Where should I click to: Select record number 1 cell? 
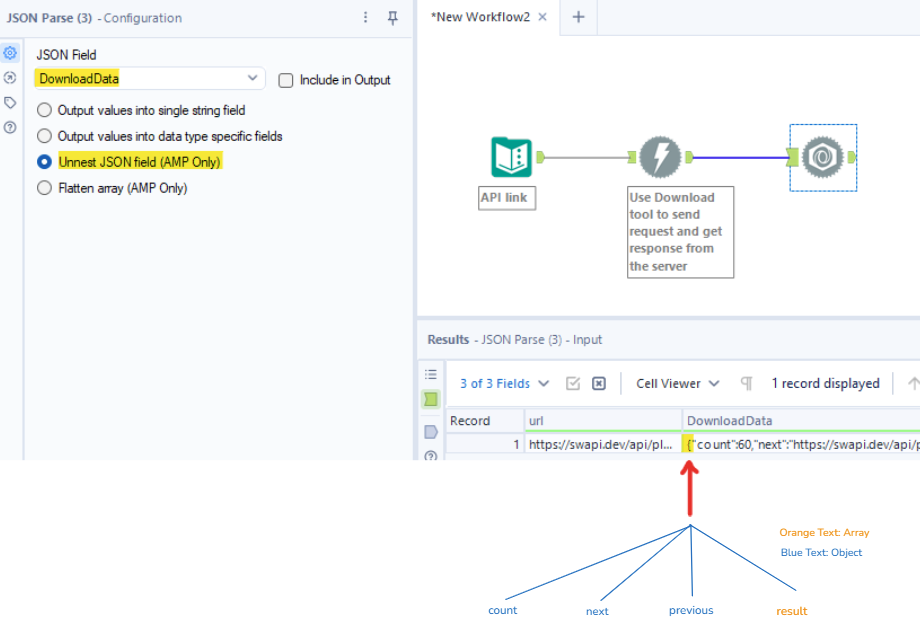[x=485, y=444]
